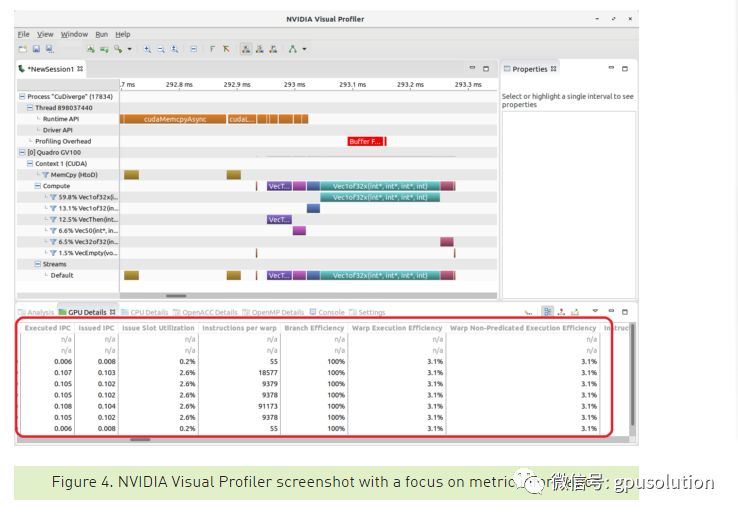Switch to the OpenACC Details tab
This screenshot has height=516, width=738.
click(205, 312)
